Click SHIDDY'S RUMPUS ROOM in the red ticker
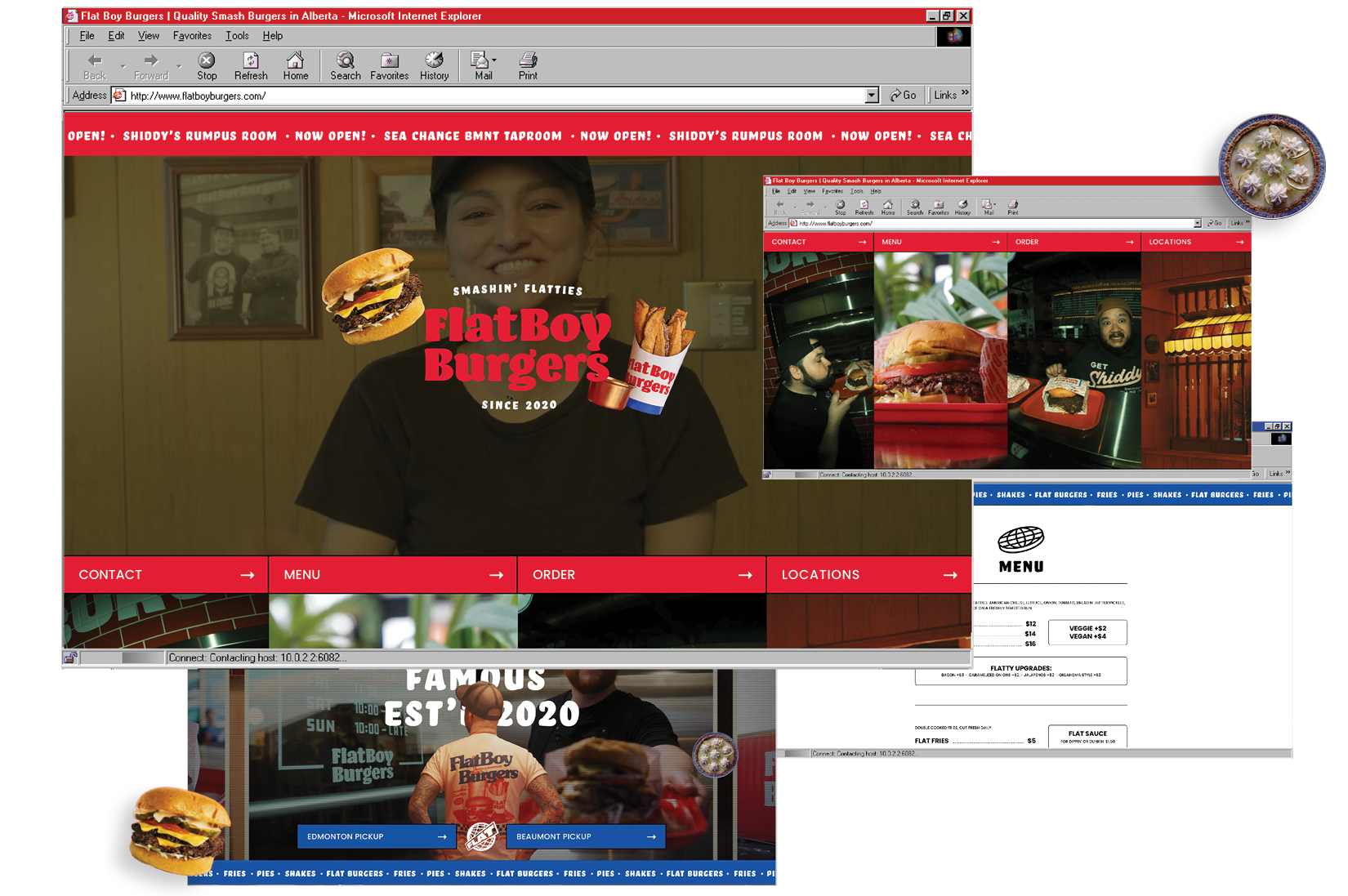Screen dimensions: 1348x896 click(x=199, y=136)
